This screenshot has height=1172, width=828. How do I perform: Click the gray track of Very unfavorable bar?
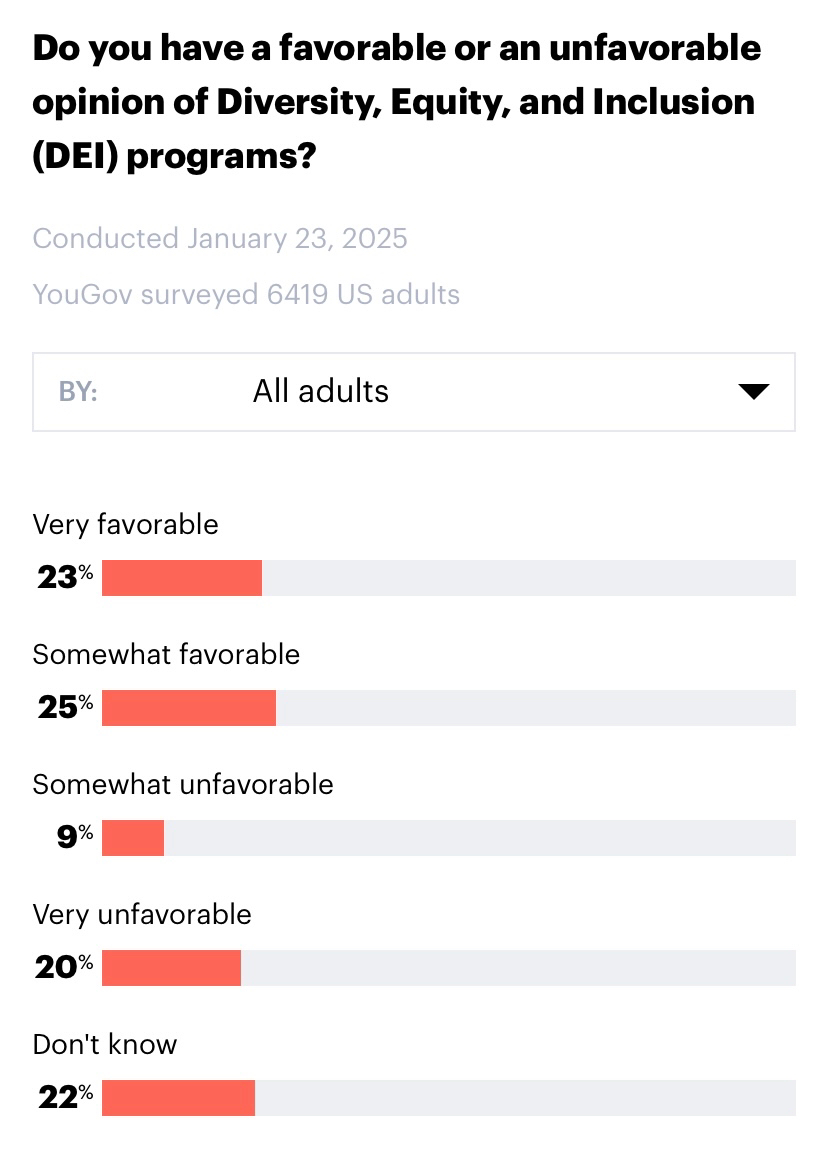(518, 968)
